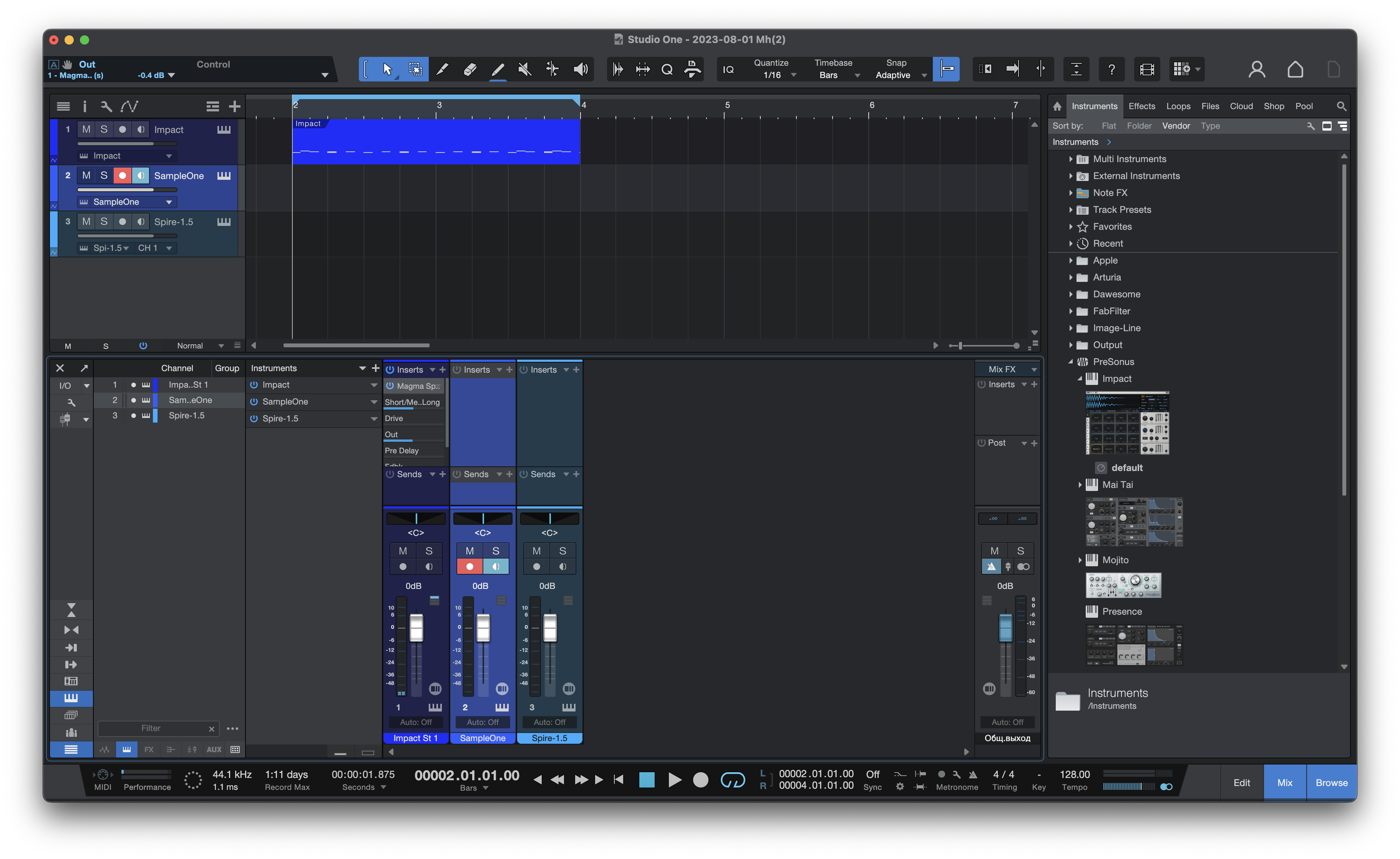
Task: Select the Mute tool icon
Action: [x=524, y=69]
